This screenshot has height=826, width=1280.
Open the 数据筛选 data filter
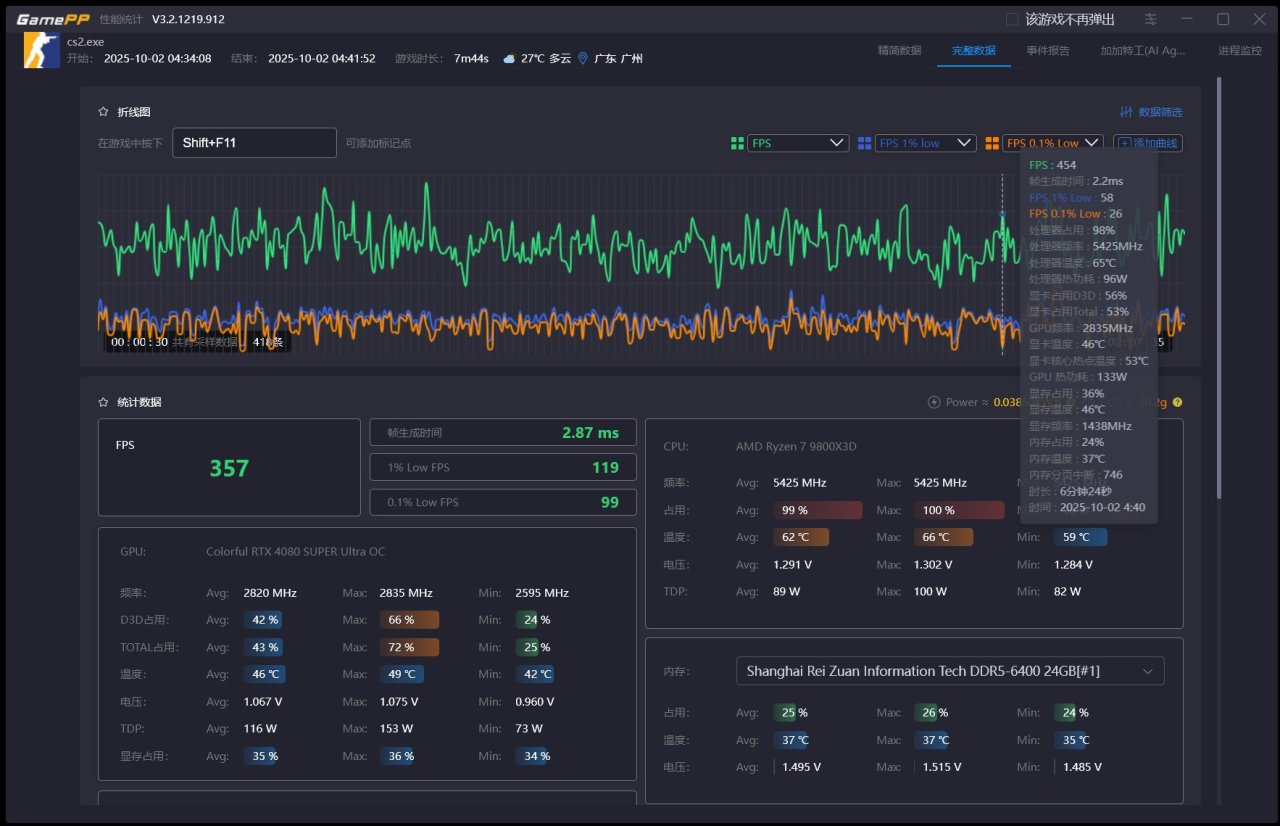click(1151, 112)
